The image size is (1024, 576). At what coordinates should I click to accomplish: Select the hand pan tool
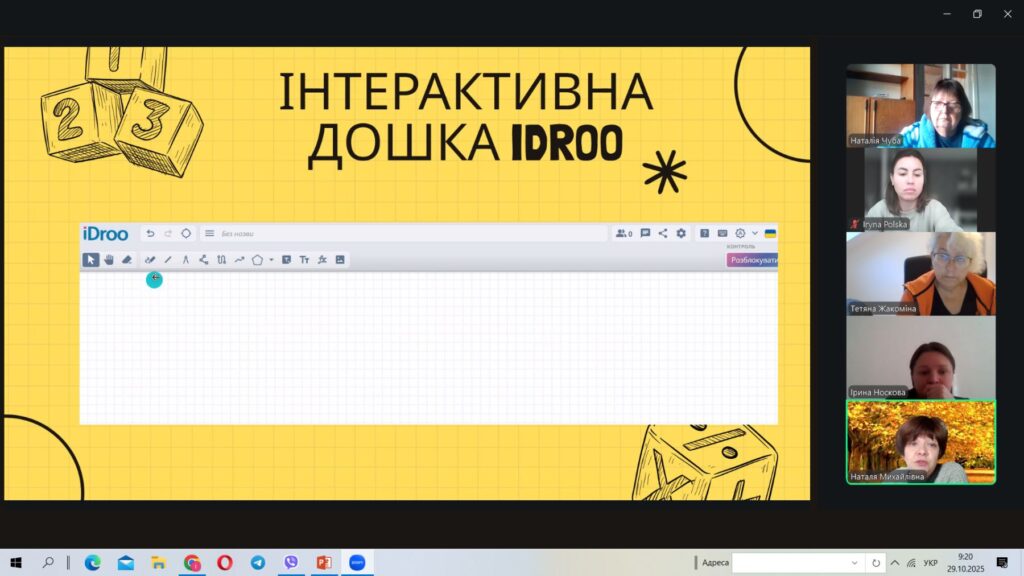109,260
